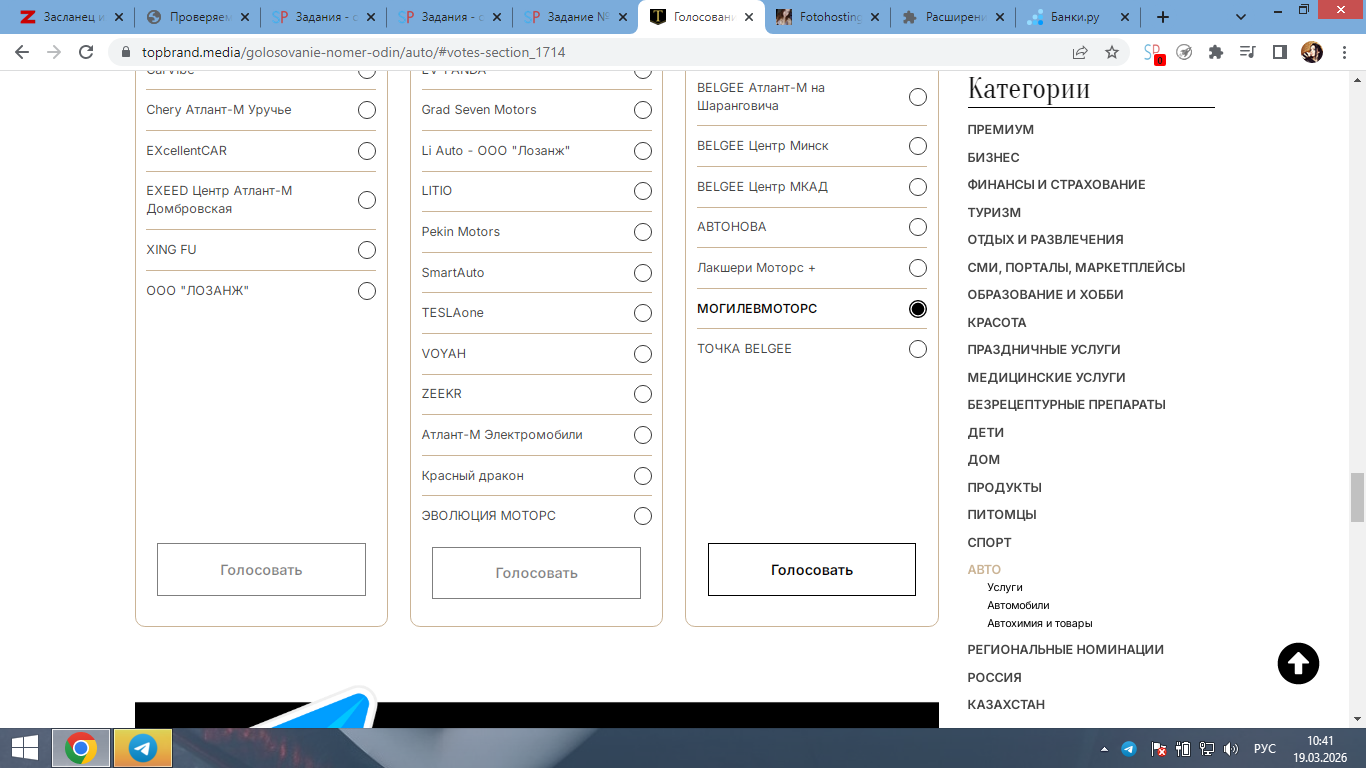1366x768 pixels.
Task: Click Голосовать below the ООО "ЛОЗАНЖ" list
Action: 261,570
